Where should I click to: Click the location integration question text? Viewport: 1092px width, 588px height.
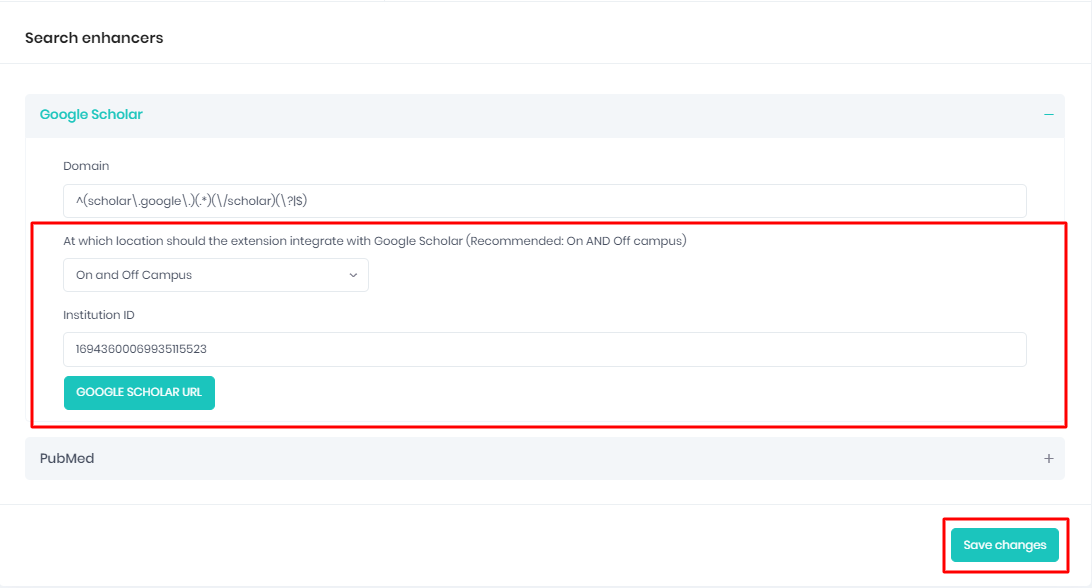point(375,241)
